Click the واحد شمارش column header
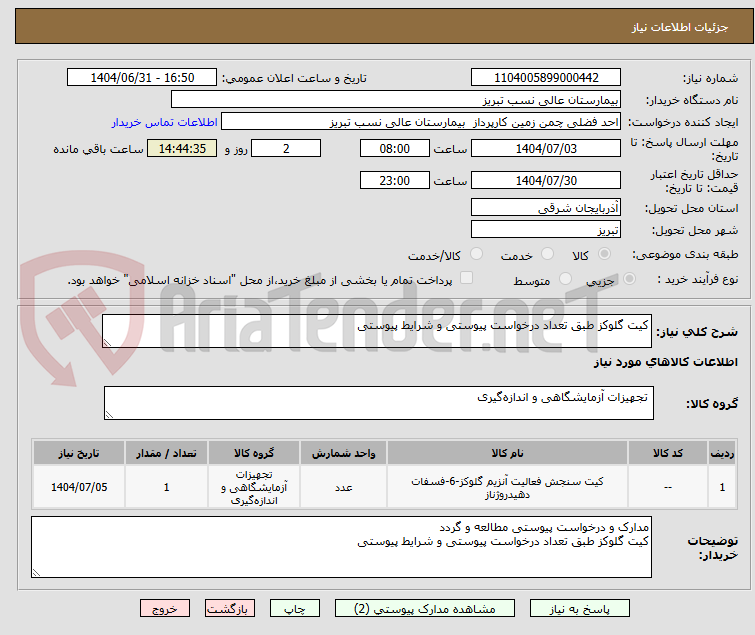755x635 pixels. coord(343,453)
